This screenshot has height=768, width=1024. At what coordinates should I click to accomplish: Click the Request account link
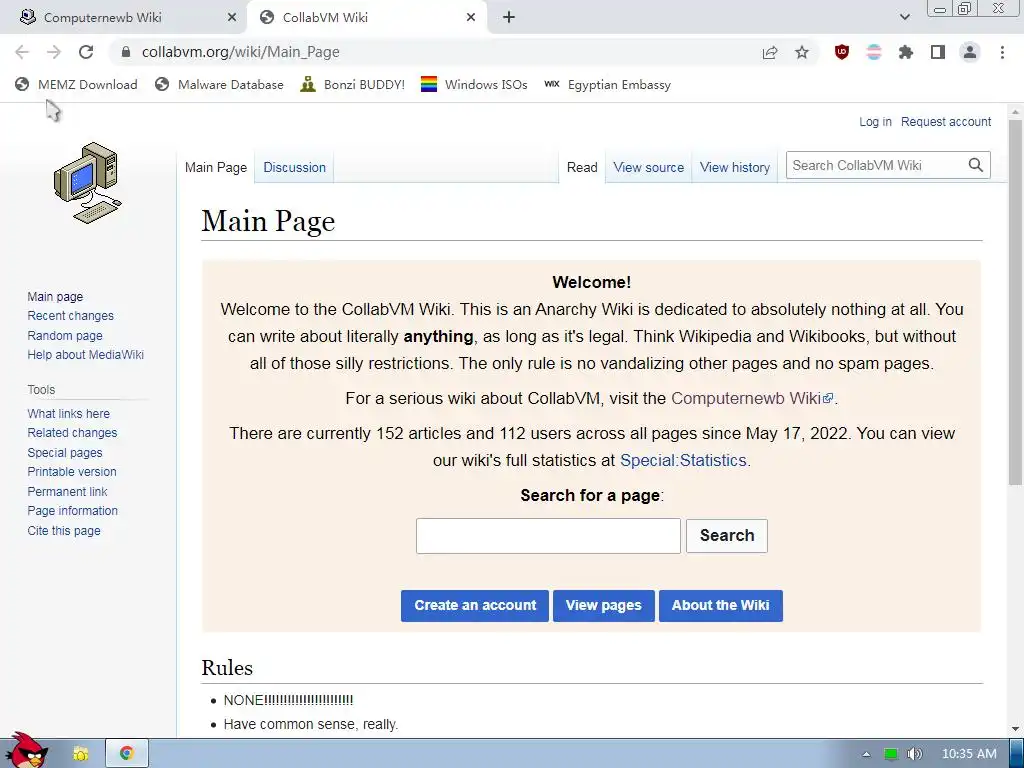click(946, 121)
